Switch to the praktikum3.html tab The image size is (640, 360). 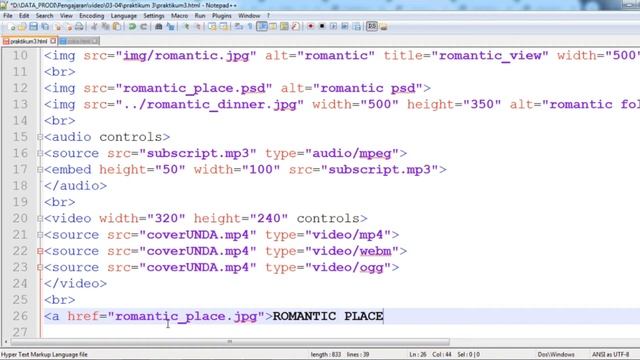coord(29,41)
